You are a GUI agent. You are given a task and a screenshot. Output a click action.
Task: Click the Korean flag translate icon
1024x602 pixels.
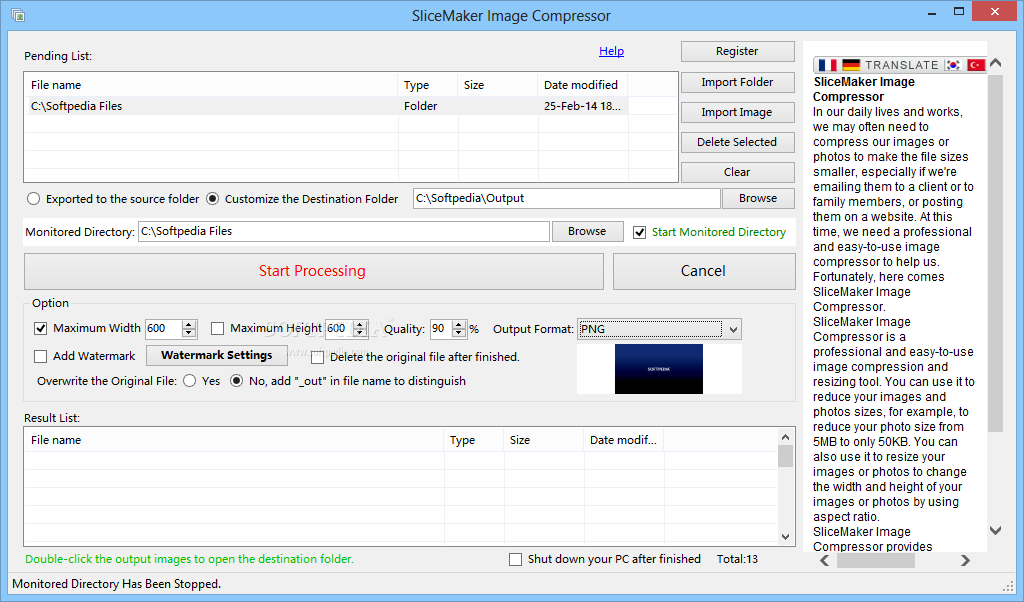click(953, 65)
